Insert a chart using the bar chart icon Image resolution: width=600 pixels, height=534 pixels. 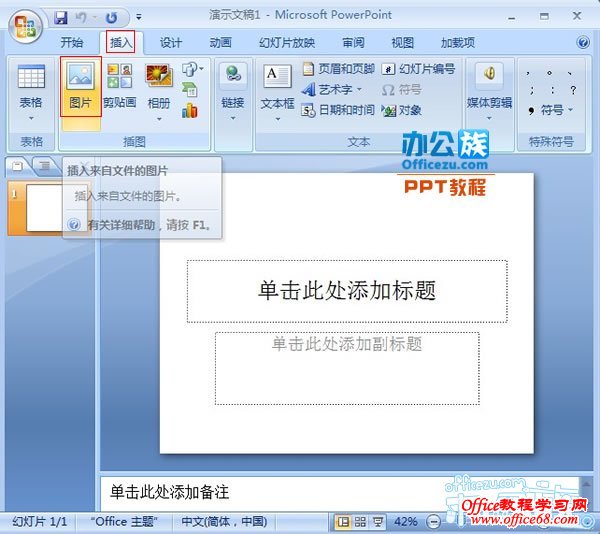190,111
